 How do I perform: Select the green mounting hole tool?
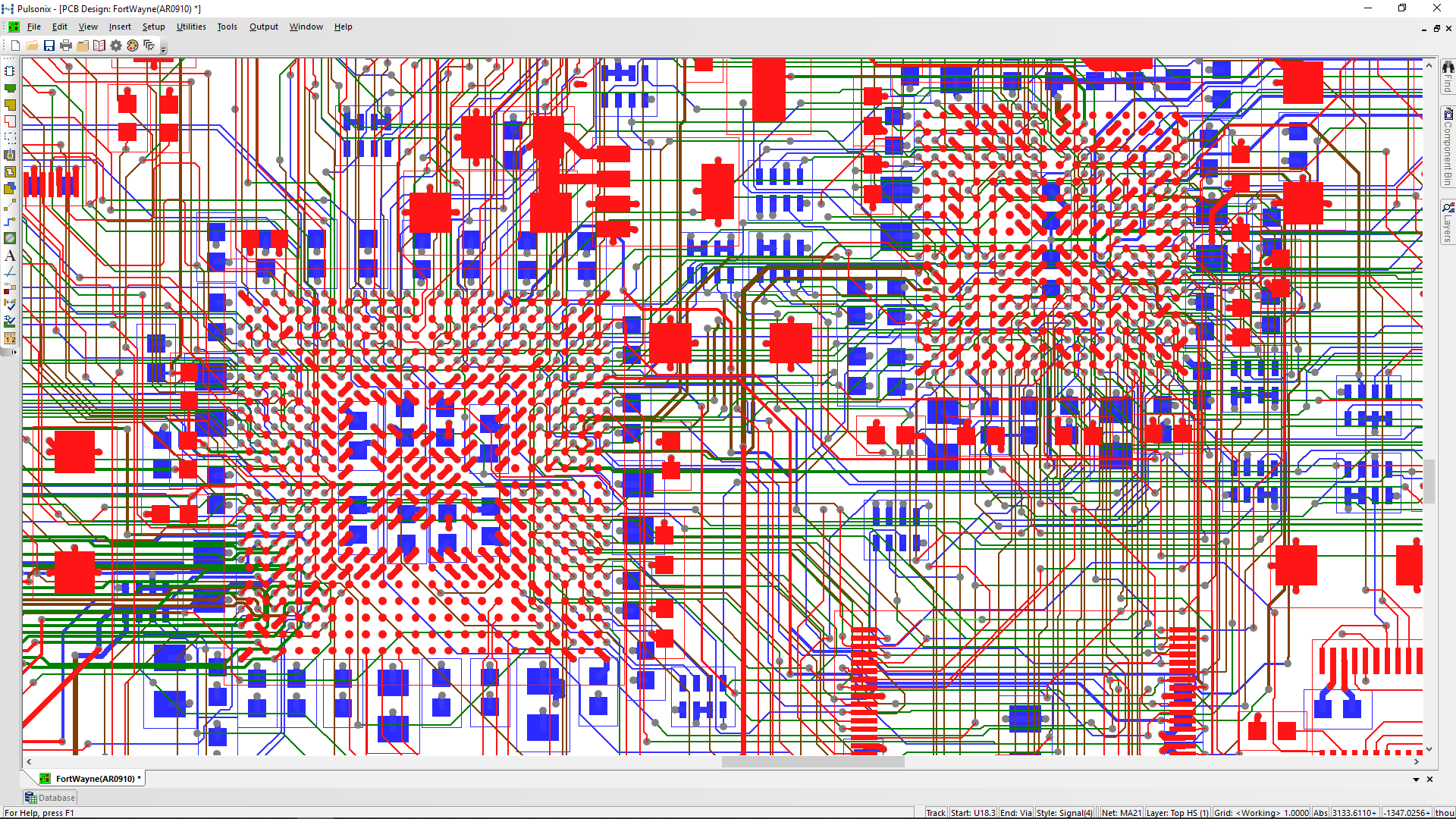click(x=10, y=238)
